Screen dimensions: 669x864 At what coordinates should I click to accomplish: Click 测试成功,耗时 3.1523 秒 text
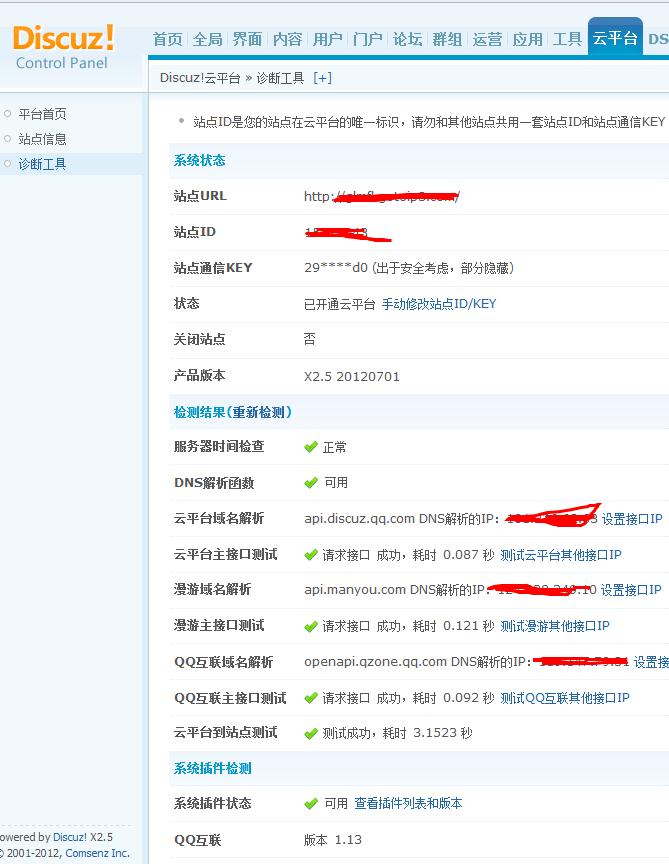tap(397, 733)
